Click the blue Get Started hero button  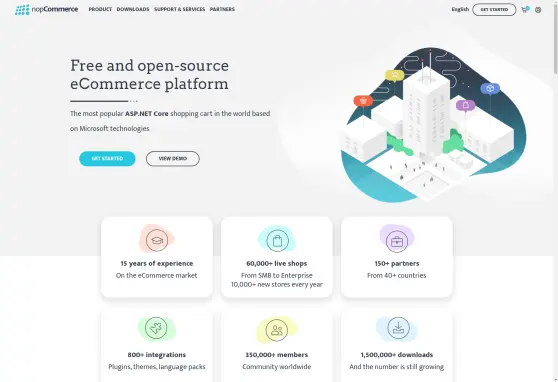click(x=107, y=158)
